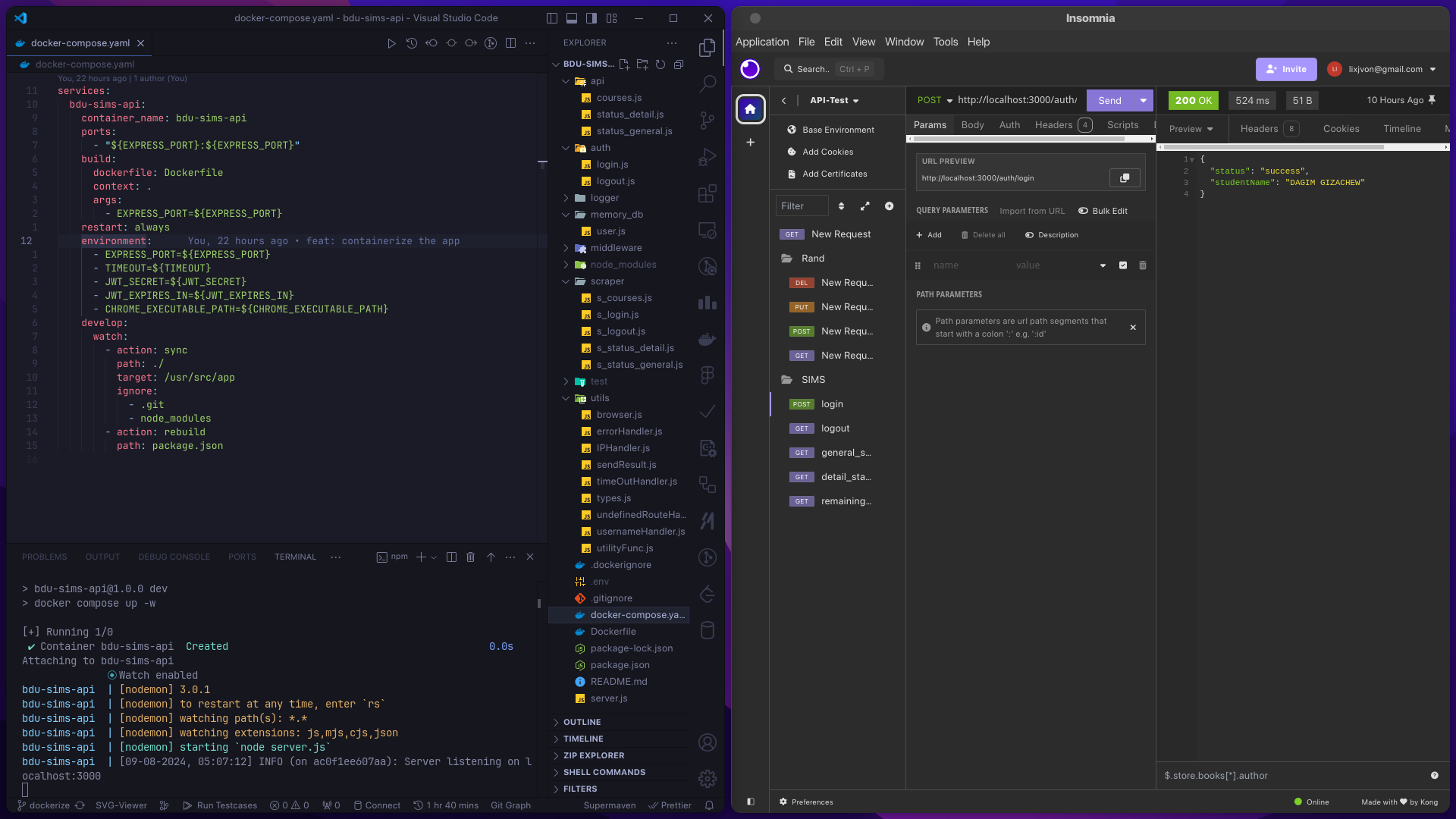Select the logout GET request in SIMS

(835, 428)
